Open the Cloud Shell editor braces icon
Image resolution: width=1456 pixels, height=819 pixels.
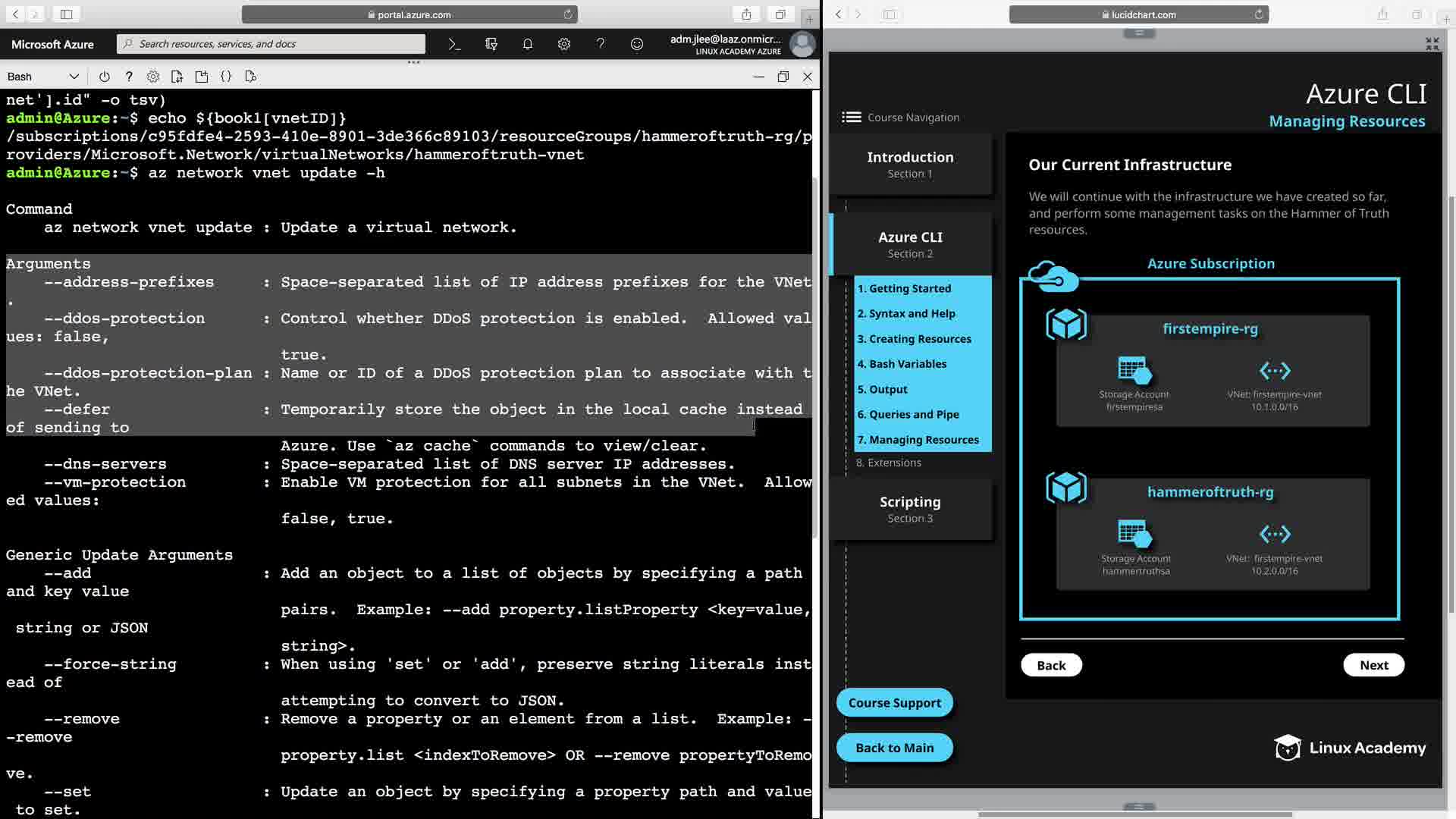point(226,77)
